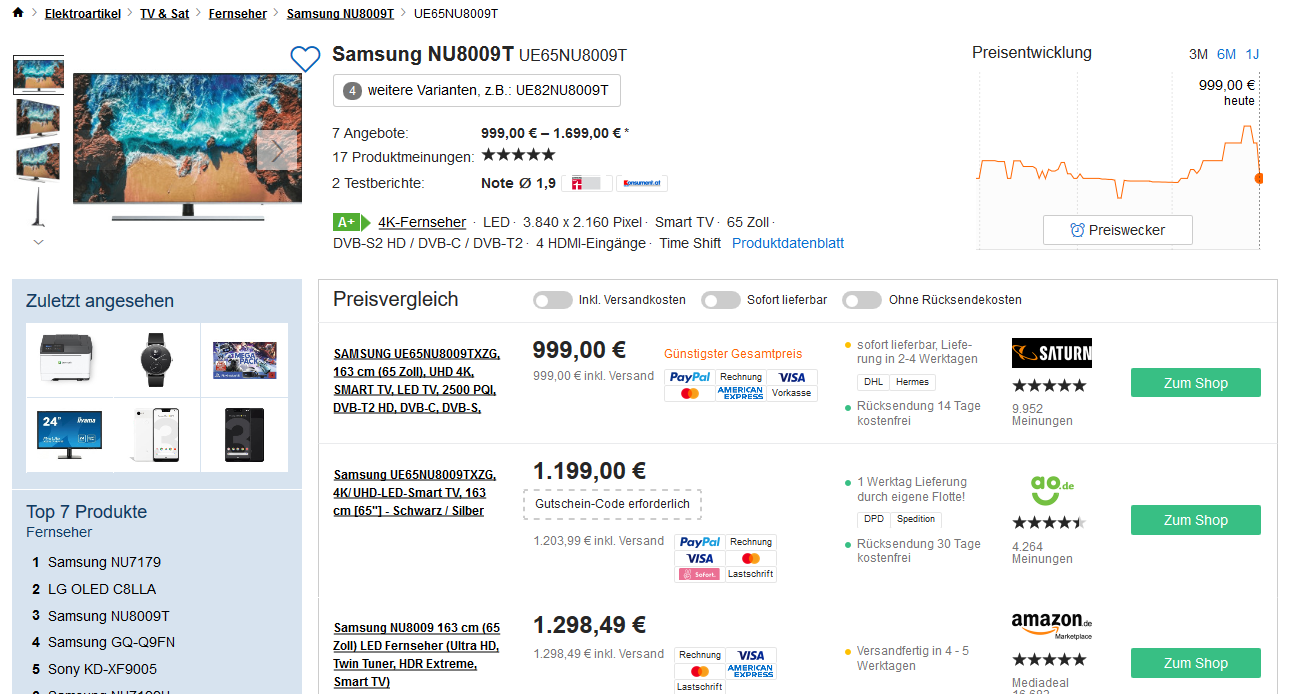The image size is (1297, 694).
Task: Click the Amazon Marketplace logo
Action: [1051, 625]
